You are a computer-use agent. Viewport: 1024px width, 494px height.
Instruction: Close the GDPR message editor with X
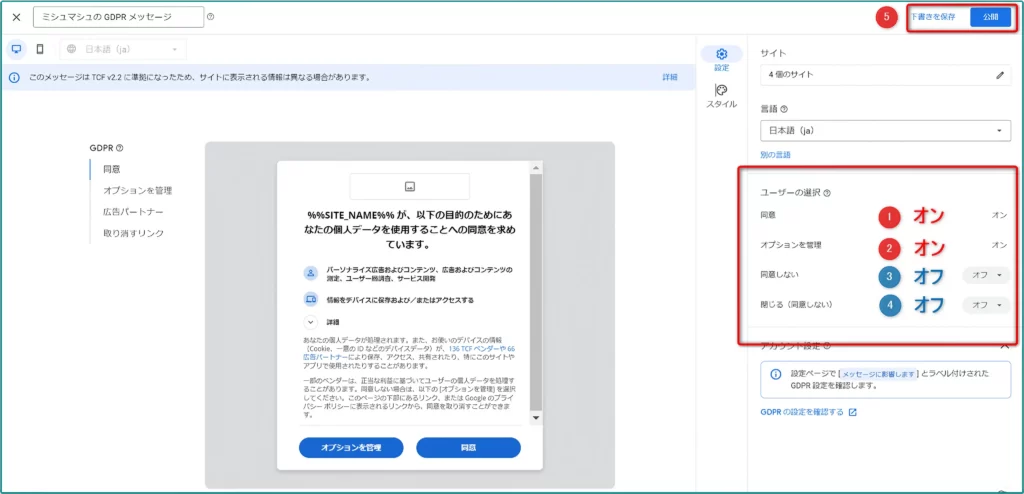16,17
